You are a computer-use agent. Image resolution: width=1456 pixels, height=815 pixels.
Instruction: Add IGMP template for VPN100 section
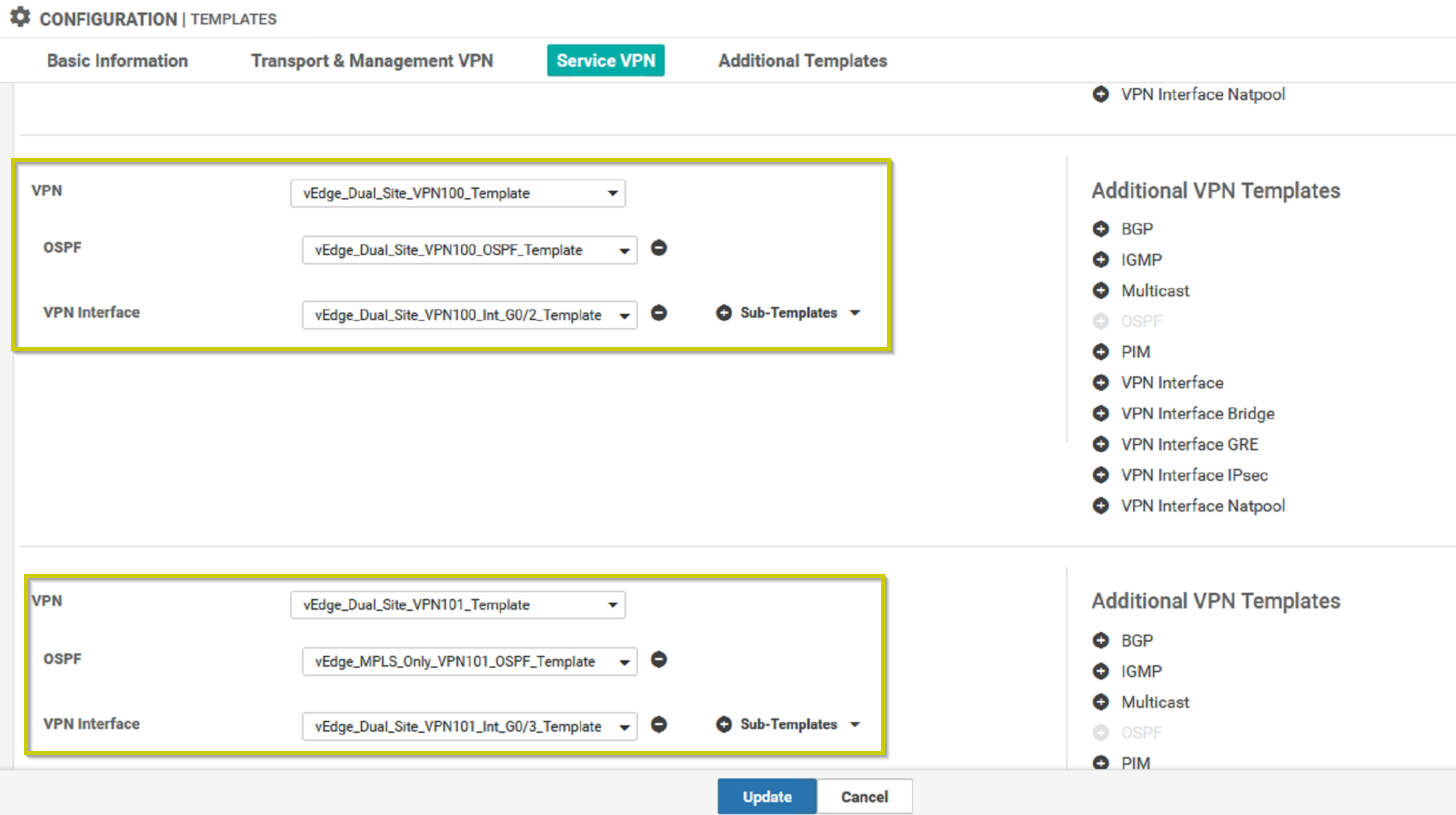(1101, 260)
